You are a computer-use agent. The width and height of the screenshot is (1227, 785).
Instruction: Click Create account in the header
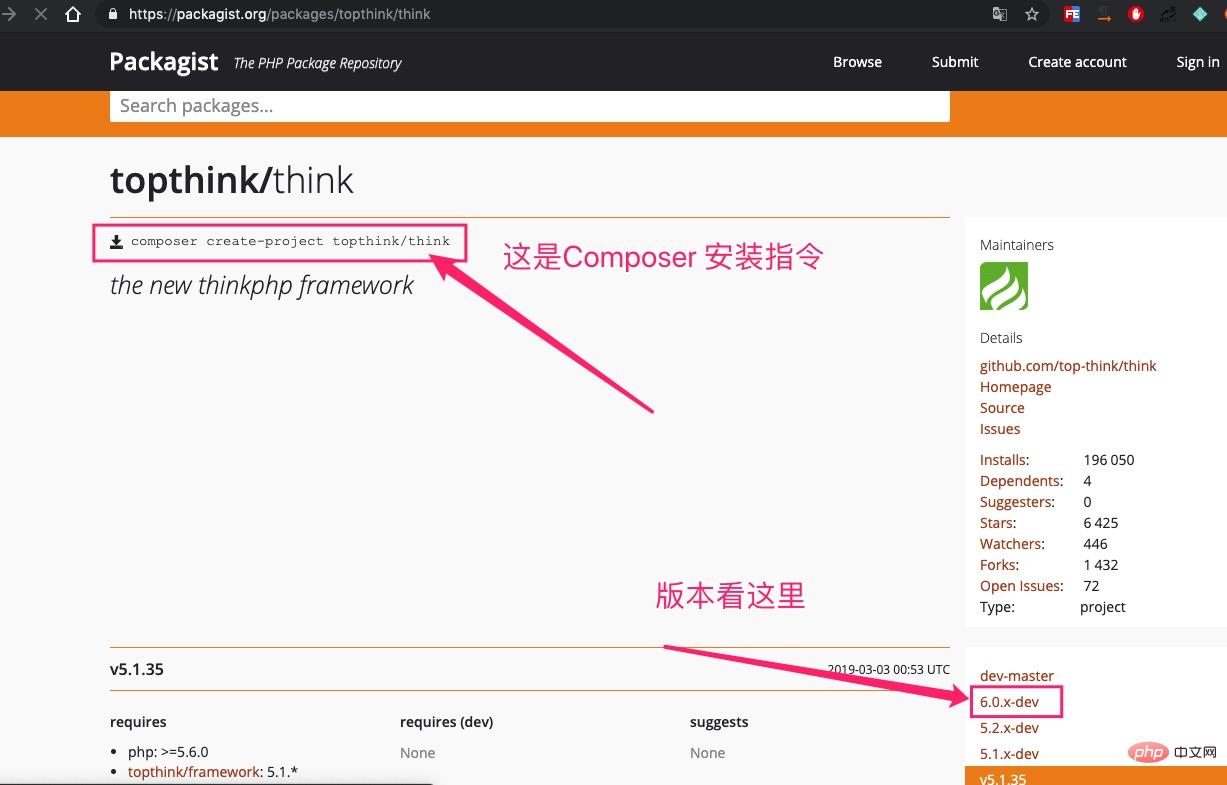pos(1077,62)
